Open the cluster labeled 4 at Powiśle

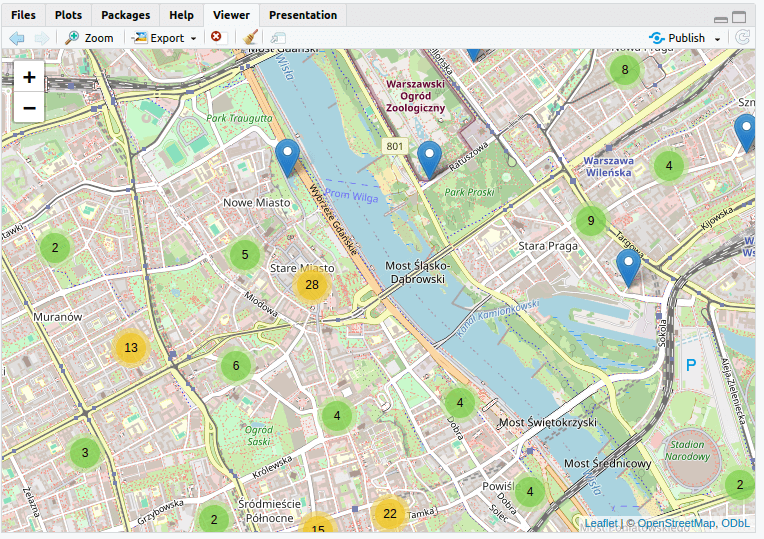pos(530,491)
